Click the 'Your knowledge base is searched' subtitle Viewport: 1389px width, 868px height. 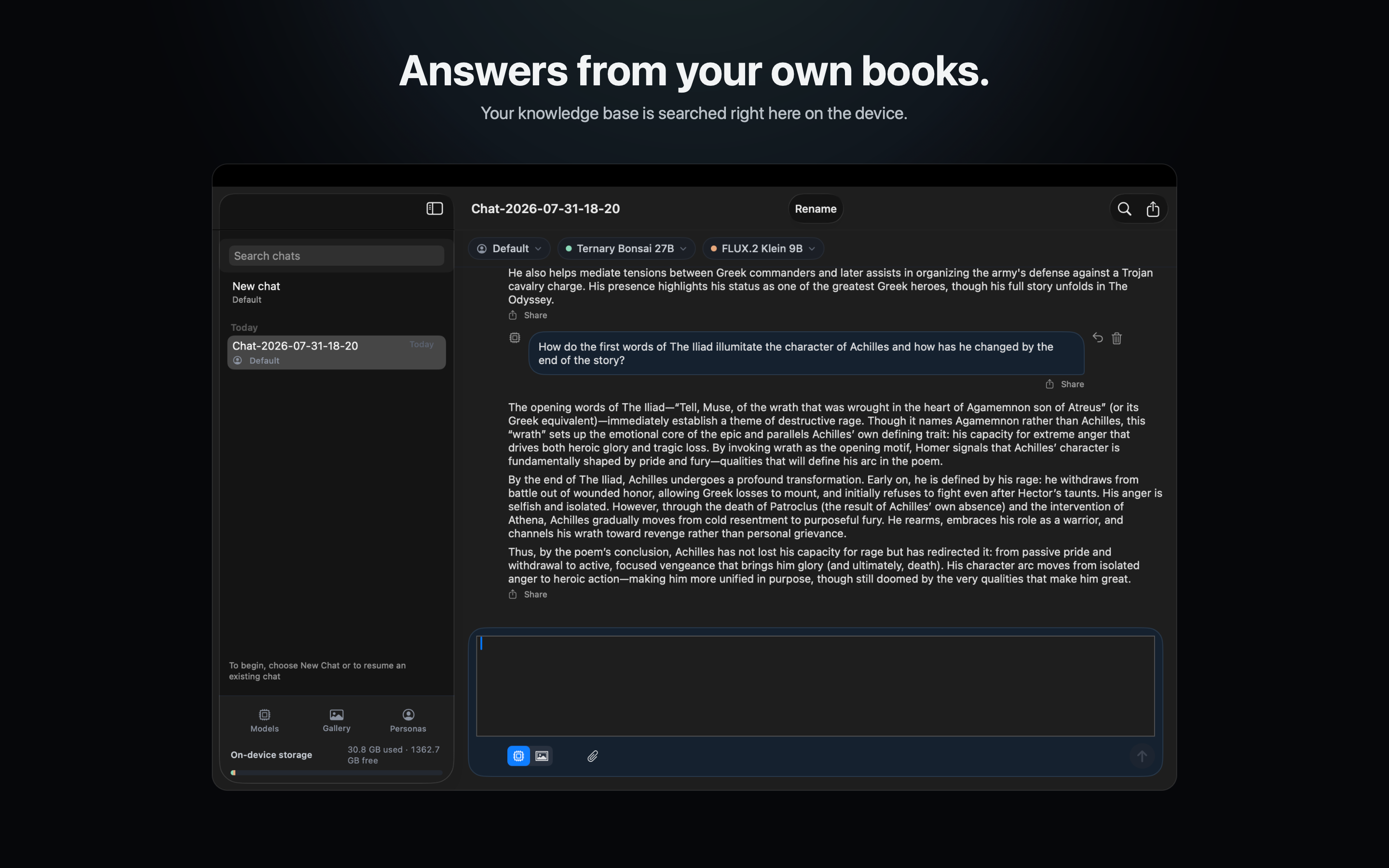point(694,114)
